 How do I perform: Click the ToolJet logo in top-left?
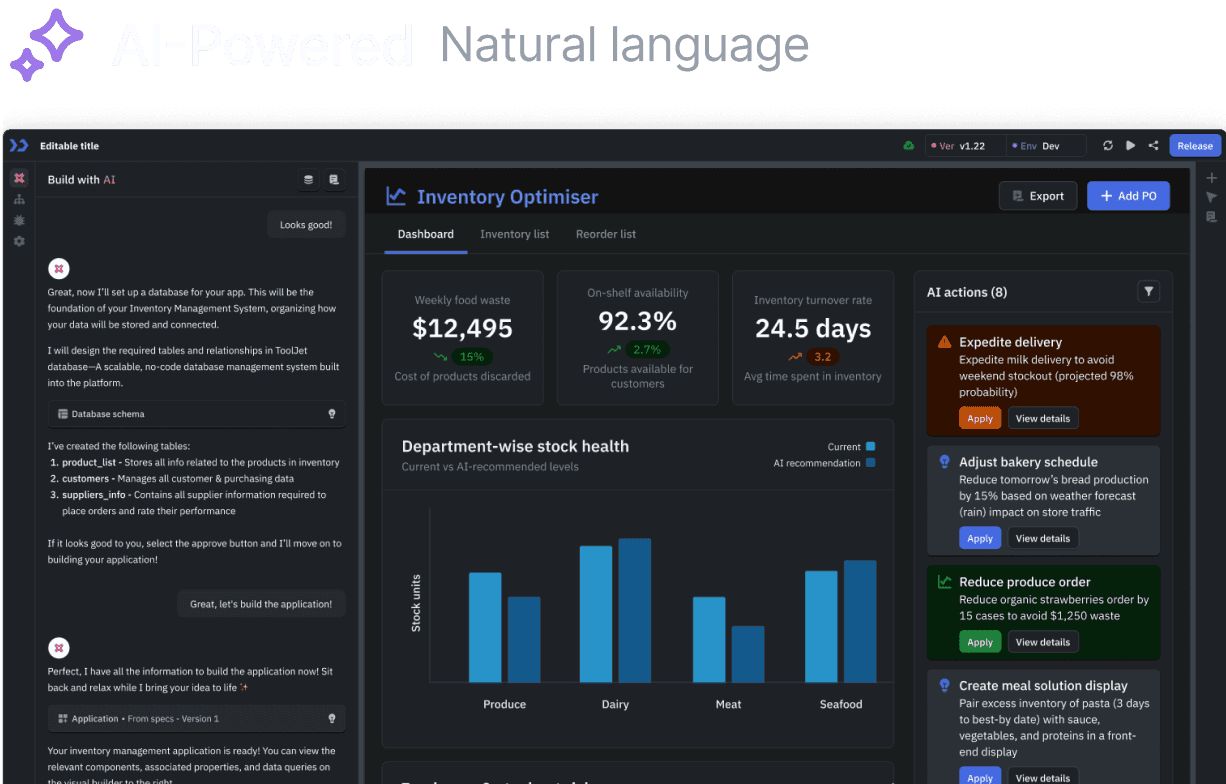tap(18, 146)
